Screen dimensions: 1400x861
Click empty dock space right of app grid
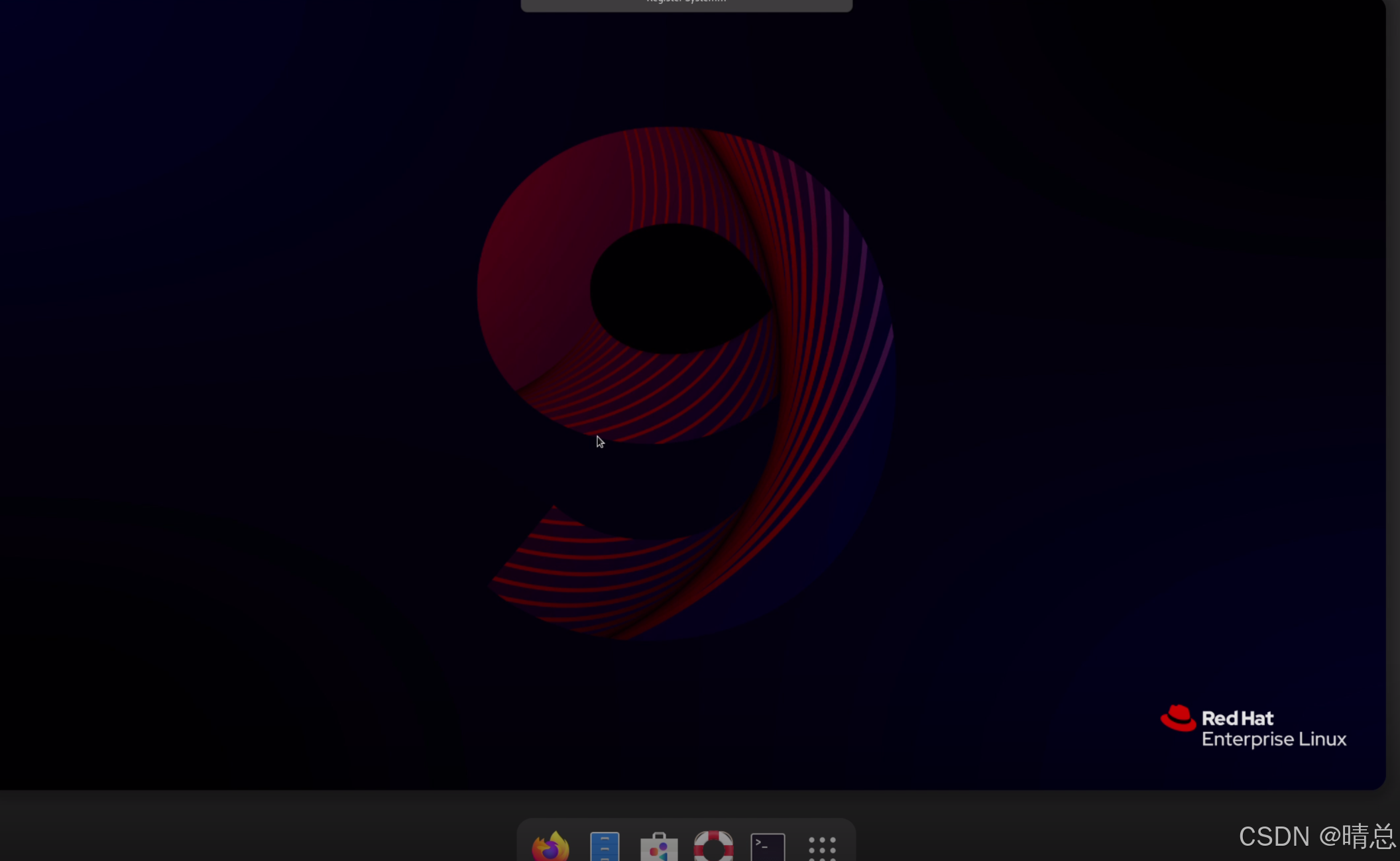click(847, 845)
